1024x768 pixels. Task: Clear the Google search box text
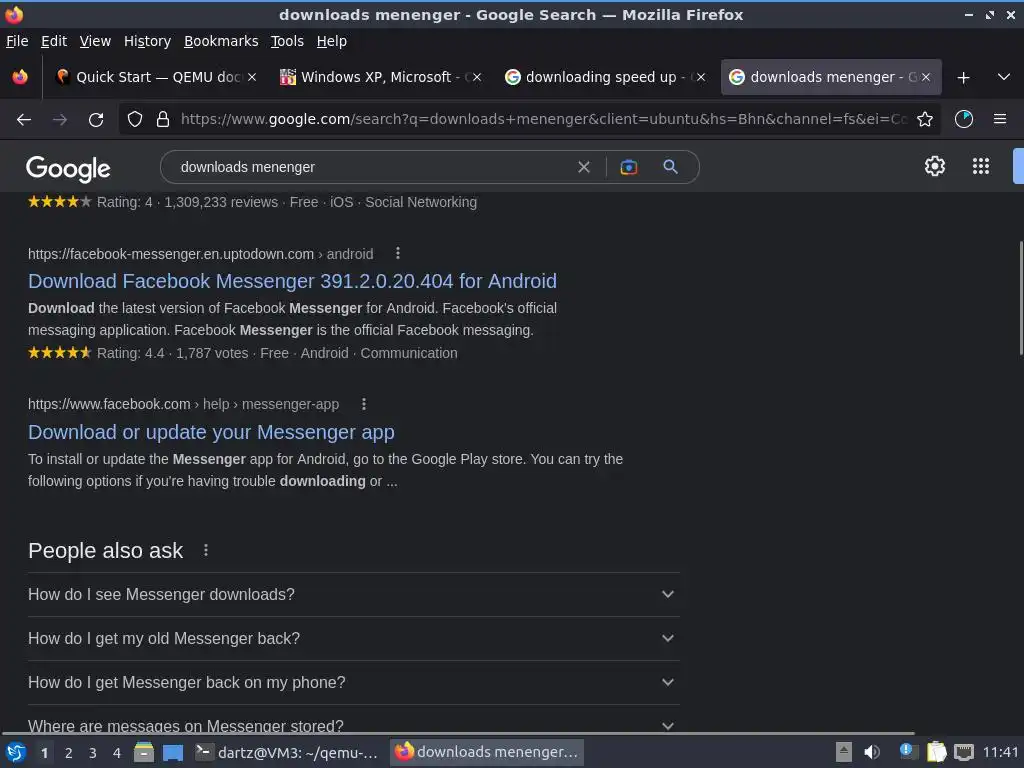(584, 167)
